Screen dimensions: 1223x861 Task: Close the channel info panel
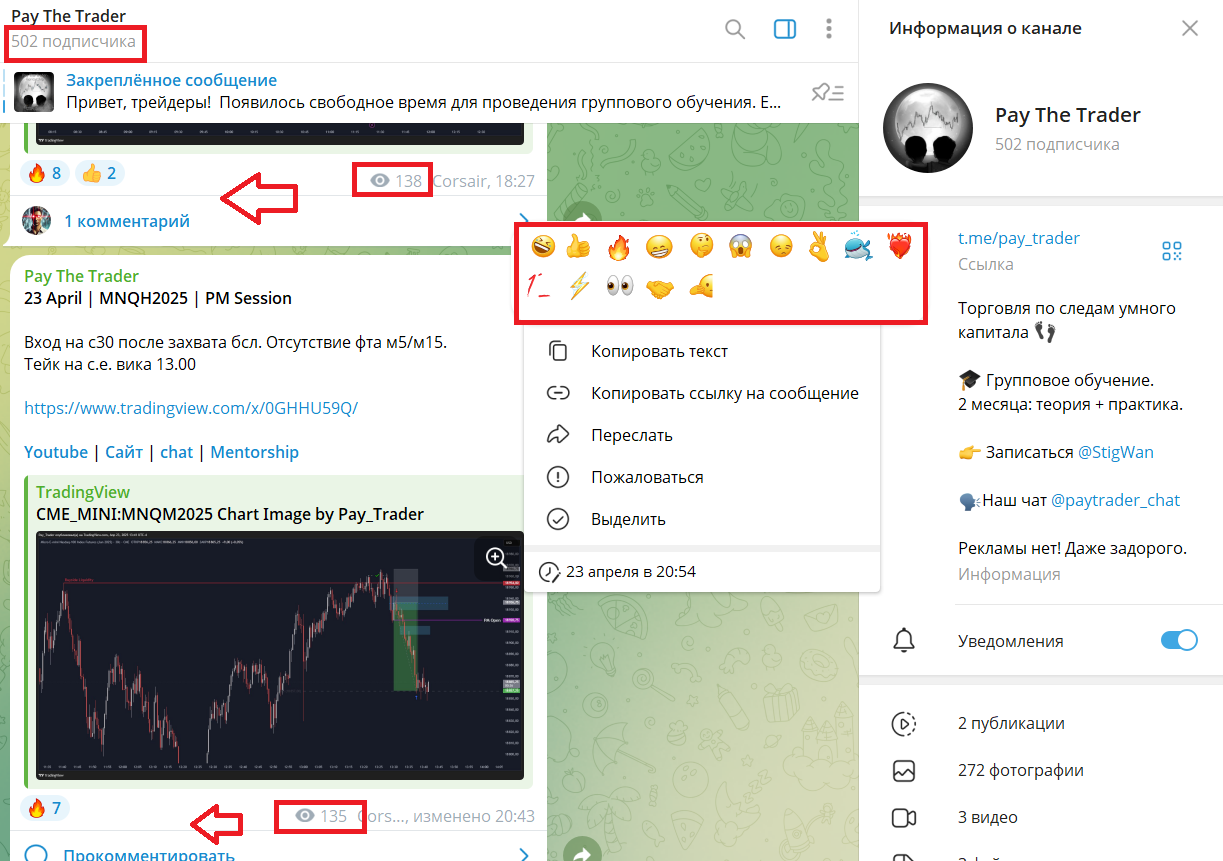(x=1189, y=29)
